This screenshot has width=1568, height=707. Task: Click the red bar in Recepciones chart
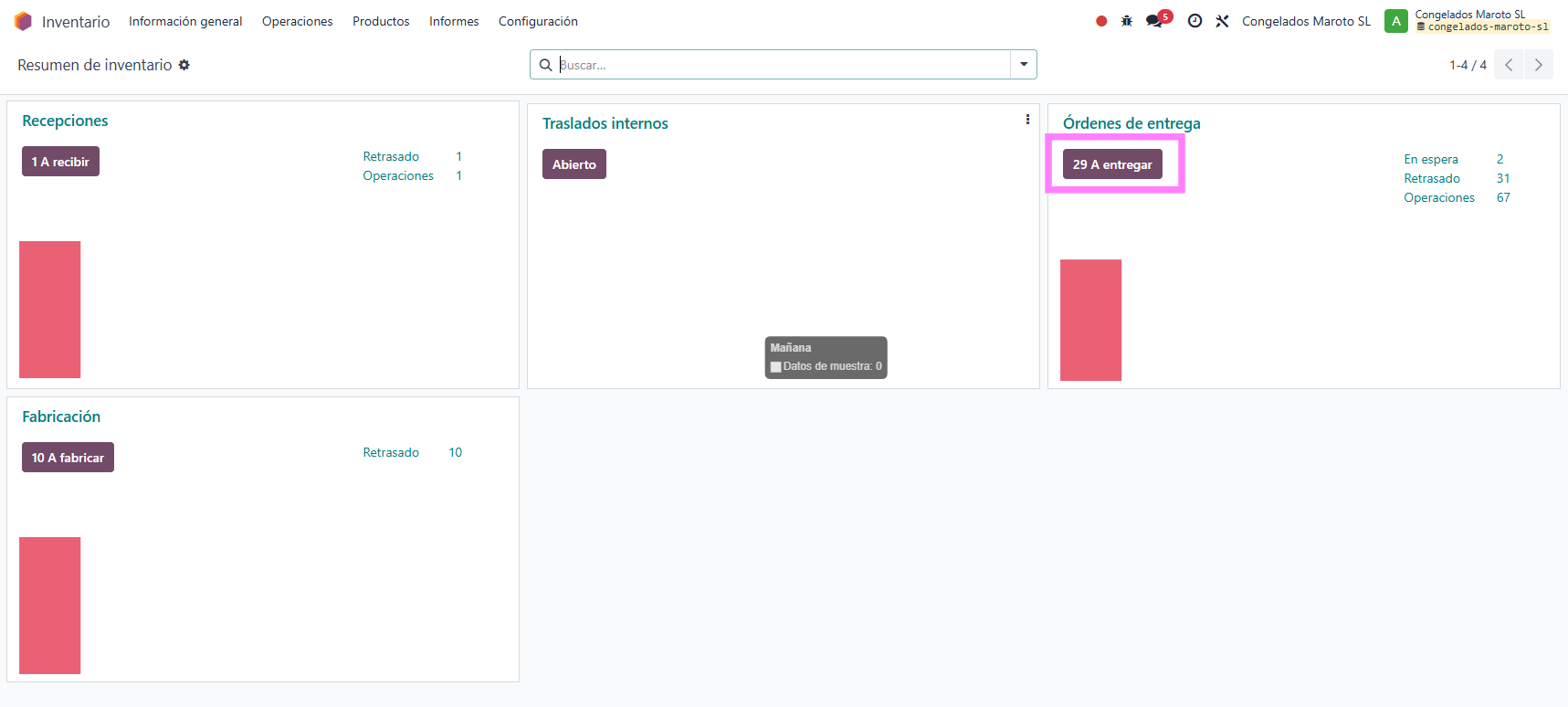(50, 310)
